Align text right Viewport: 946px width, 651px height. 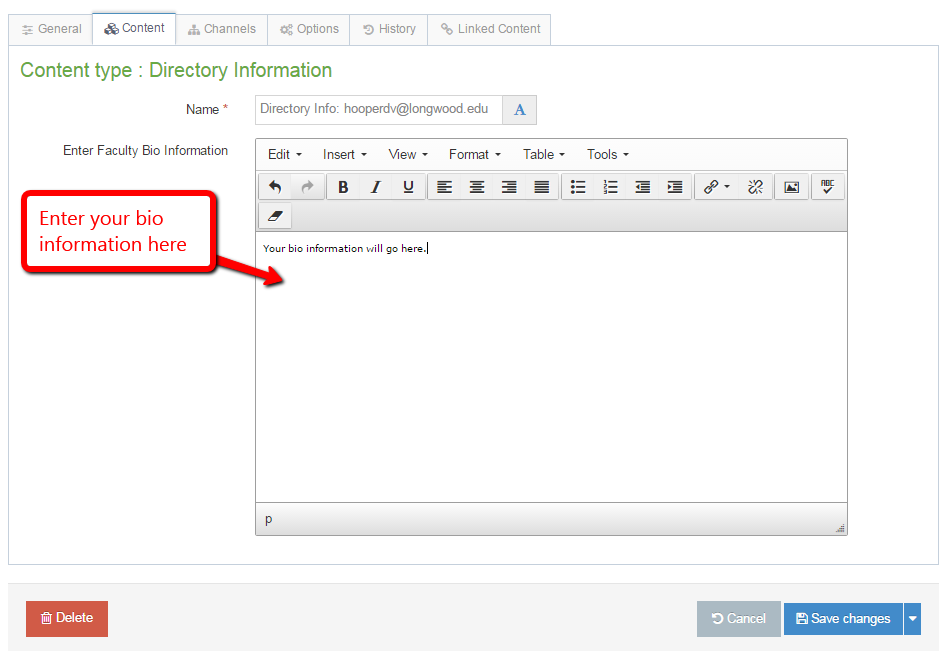pyautogui.click(x=509, y=187)
